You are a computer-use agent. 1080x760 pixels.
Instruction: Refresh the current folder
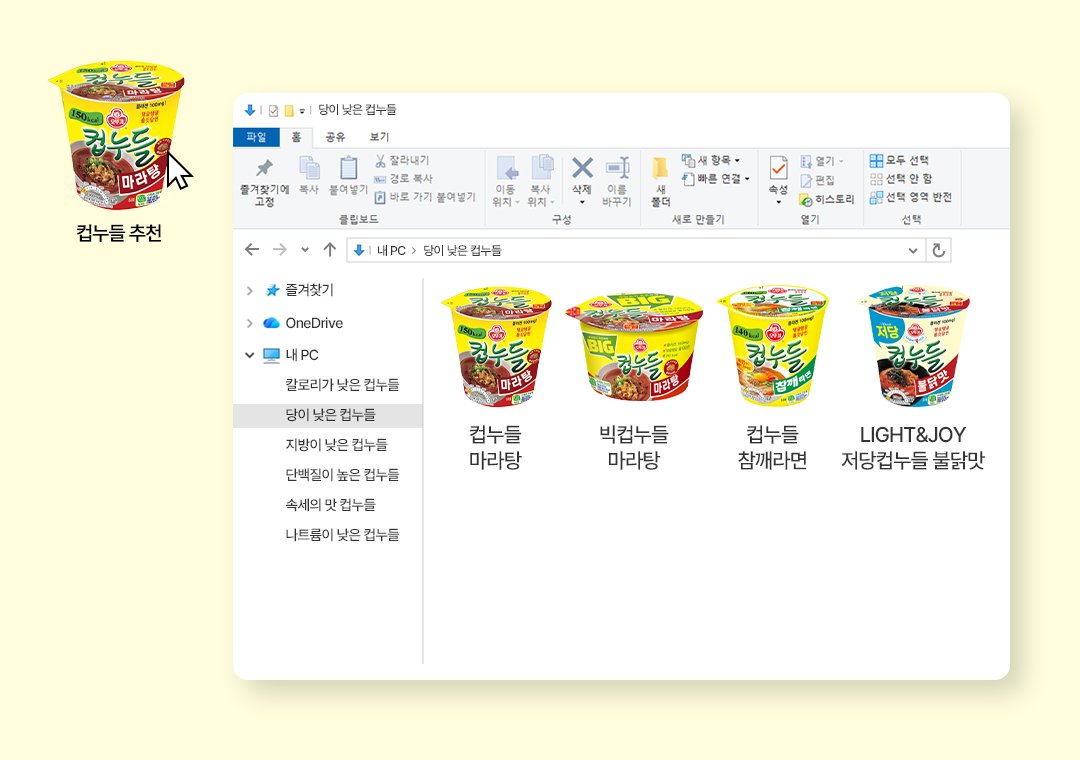(x=938, y=250)
